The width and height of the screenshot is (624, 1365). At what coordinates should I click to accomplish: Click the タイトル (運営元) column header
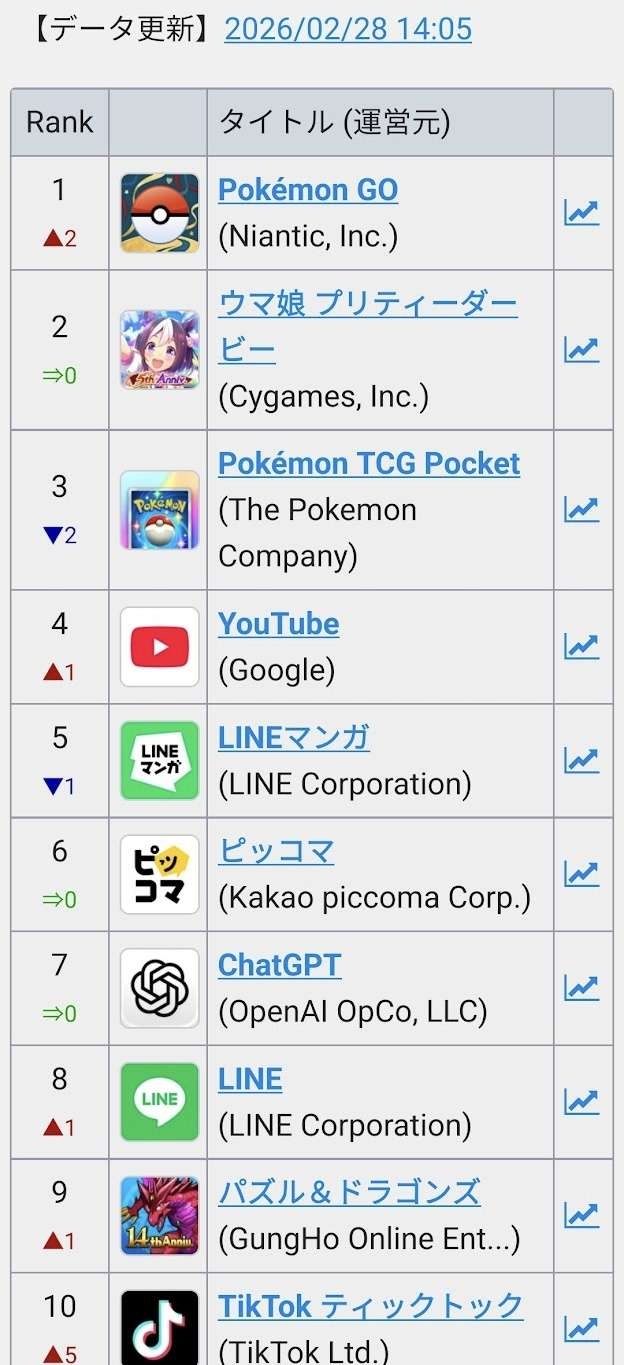[334, 122]
